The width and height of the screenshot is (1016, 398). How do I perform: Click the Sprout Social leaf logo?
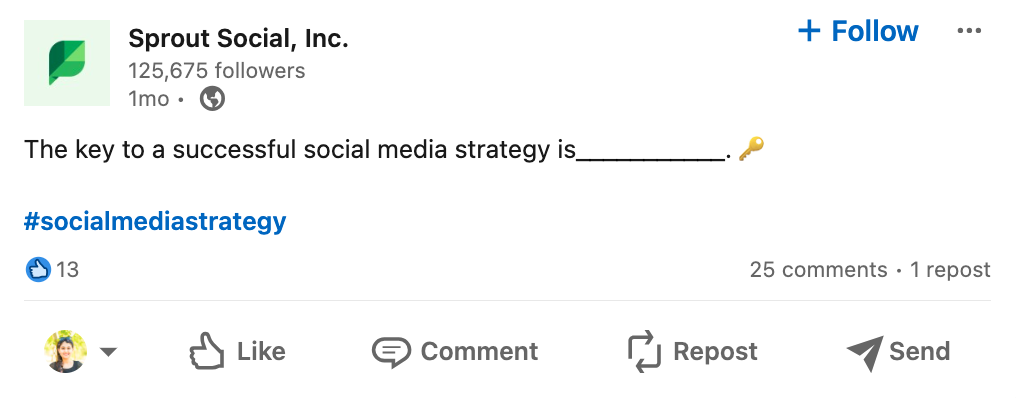67,63
